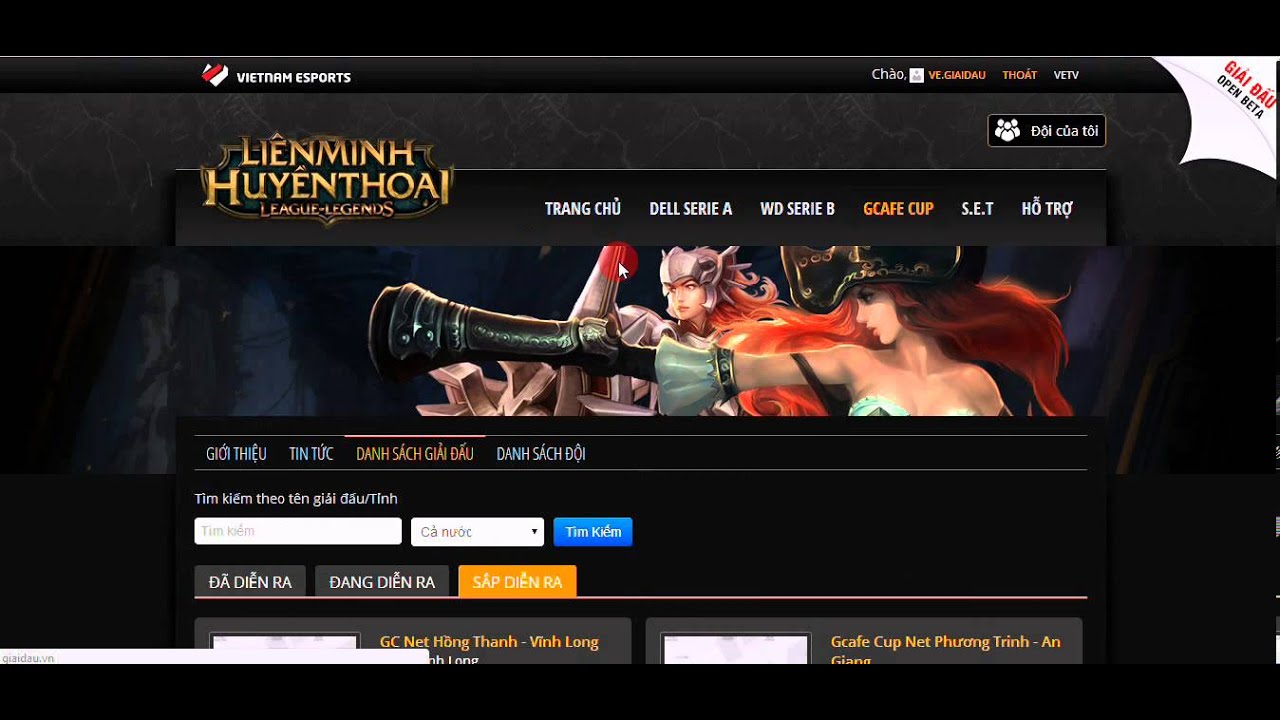This screenshot has height=720, width=1280.
Task: Log out using the THOÁT link
Action: (1020, 75)
